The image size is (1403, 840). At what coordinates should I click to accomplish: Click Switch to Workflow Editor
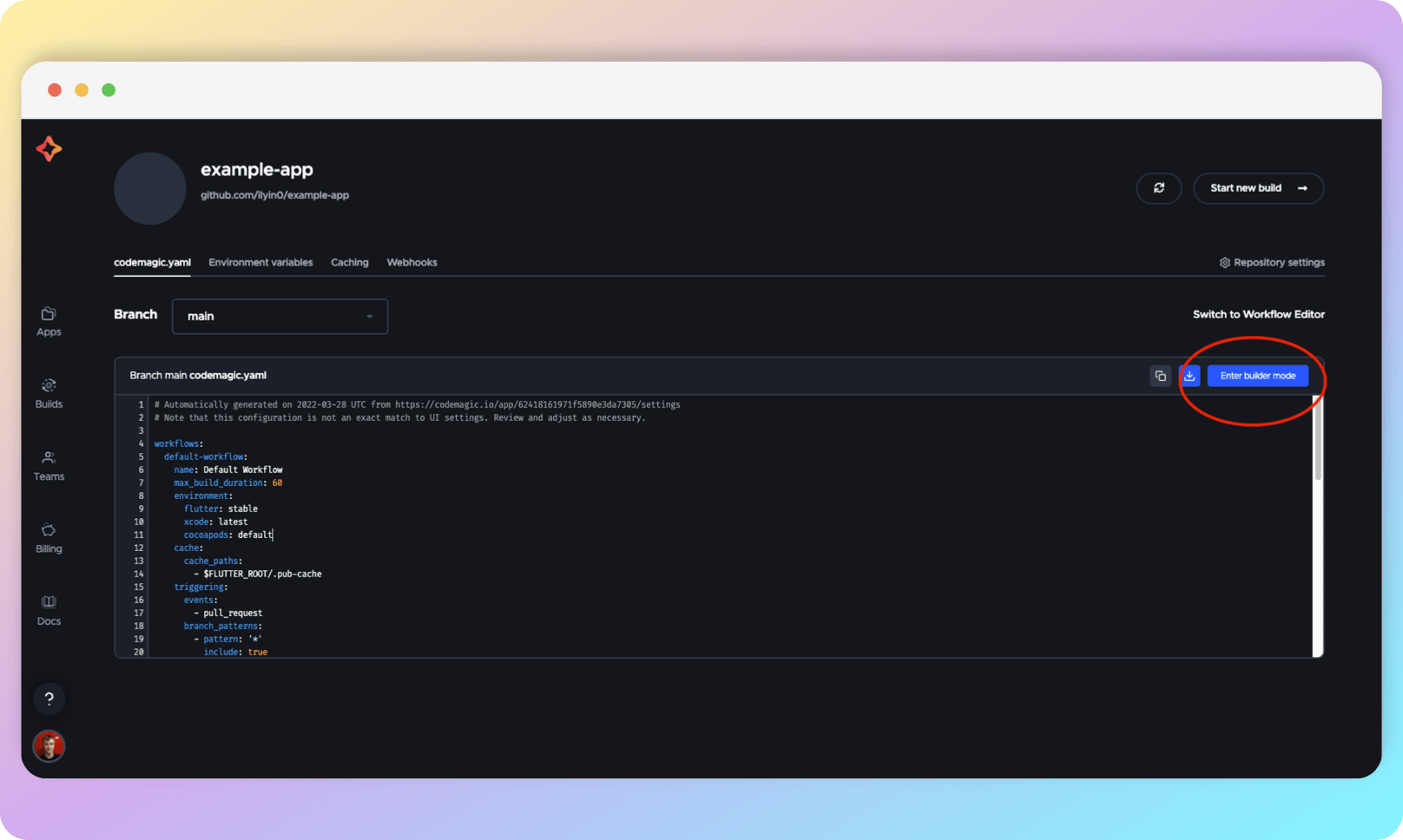tap(1258, 314)
